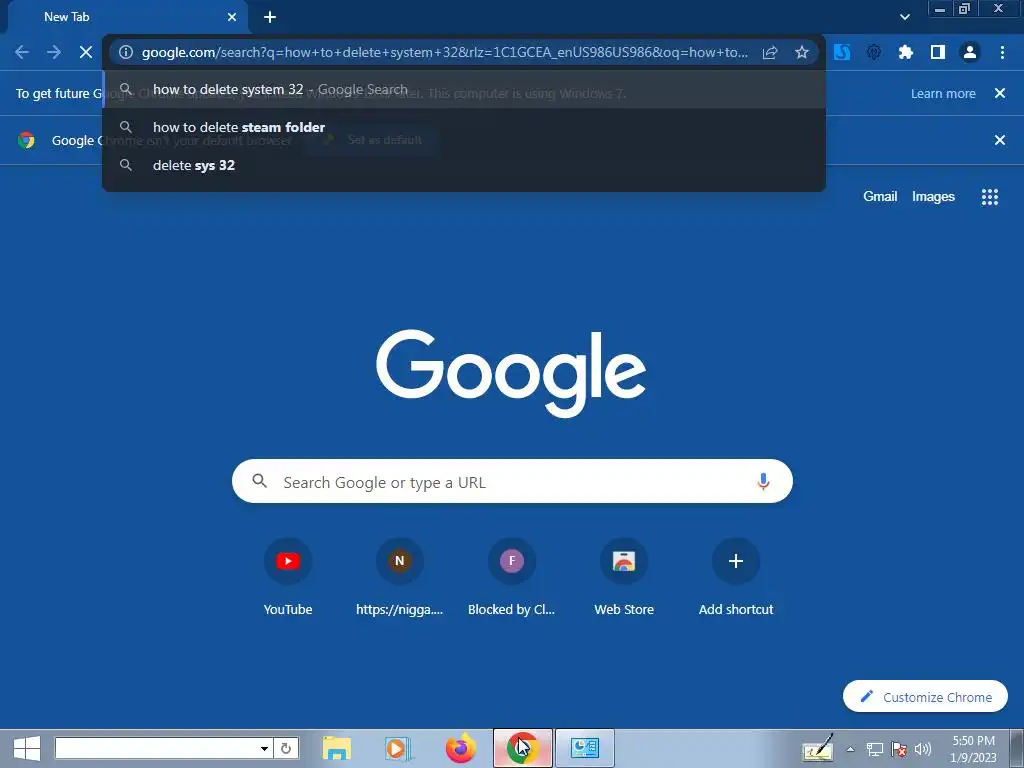The width and height of the screenshot is (1024, 768).
Task: Bookmark this tab with the star icon
Action: (x=802, y=52)
